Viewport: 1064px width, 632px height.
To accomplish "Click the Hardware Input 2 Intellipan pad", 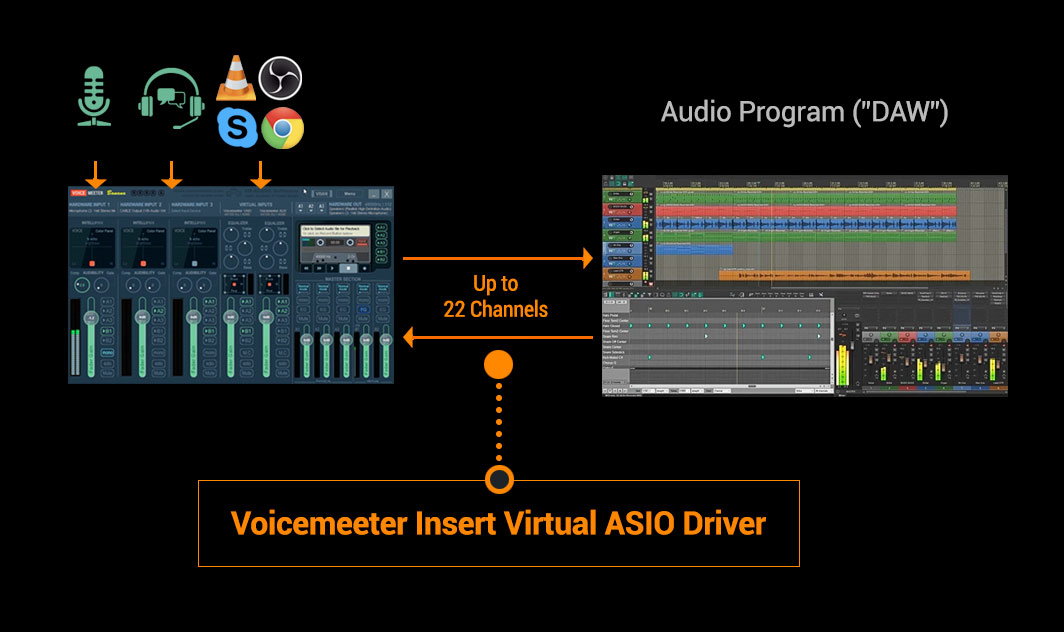I will (x=143, y=248).
